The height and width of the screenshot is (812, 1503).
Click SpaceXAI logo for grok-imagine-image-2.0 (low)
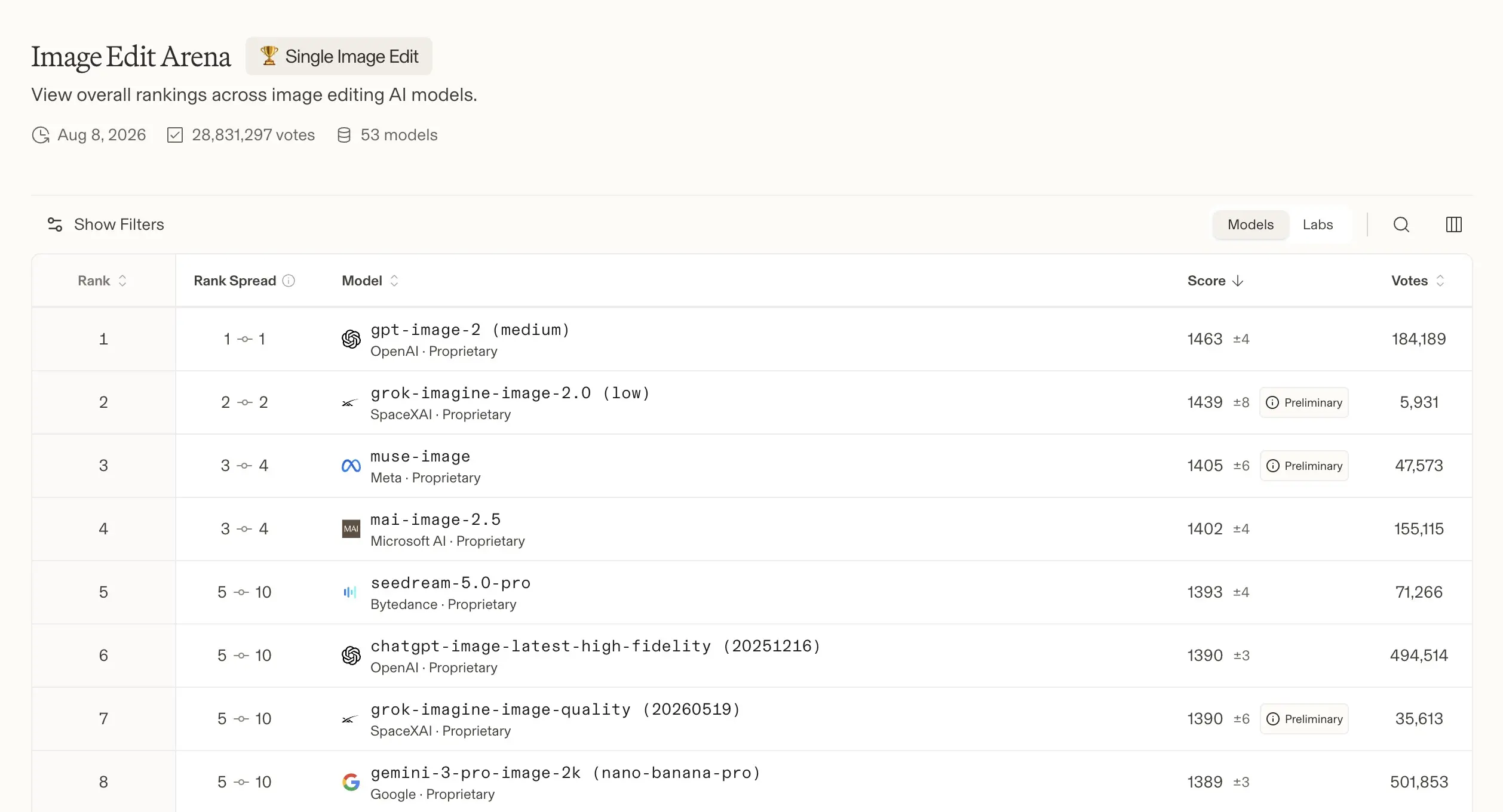coord(350,403)
